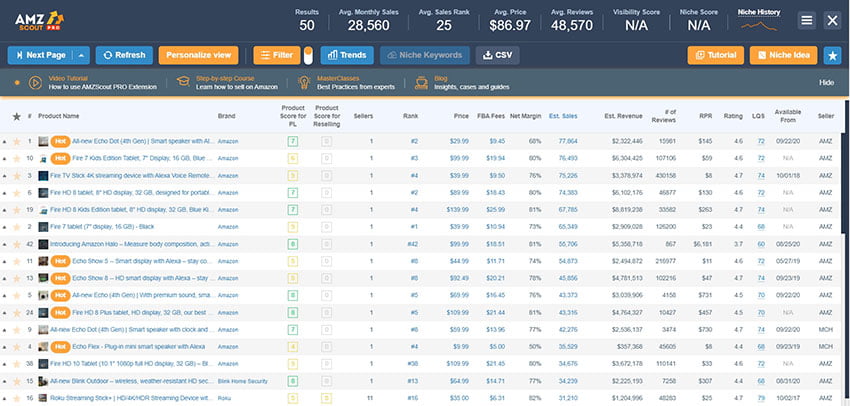The width and height of the screenshot is (850, 406).
Task: Open the hamburger menu icon
Action: [x=807, y=21]
